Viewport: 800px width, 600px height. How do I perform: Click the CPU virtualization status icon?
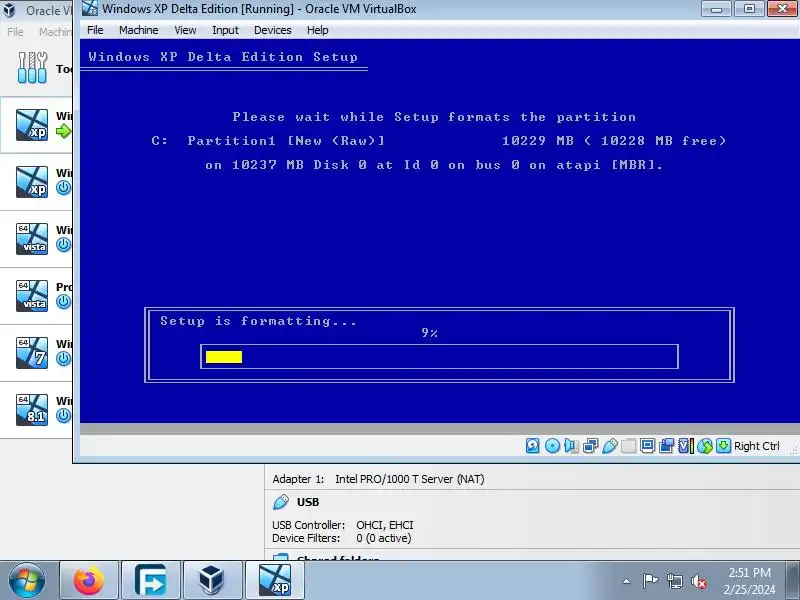686,446
